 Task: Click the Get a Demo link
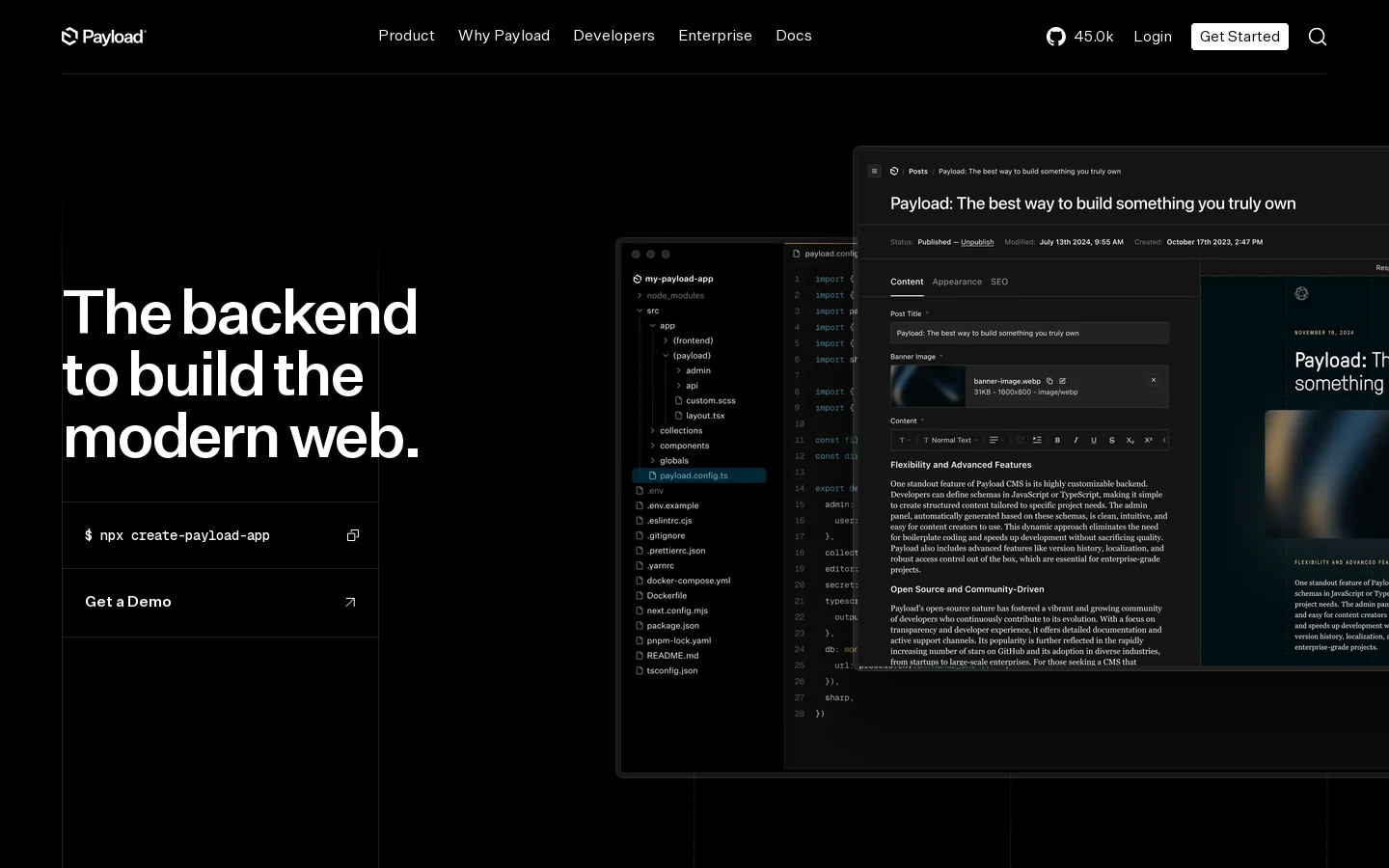(220, 602)
